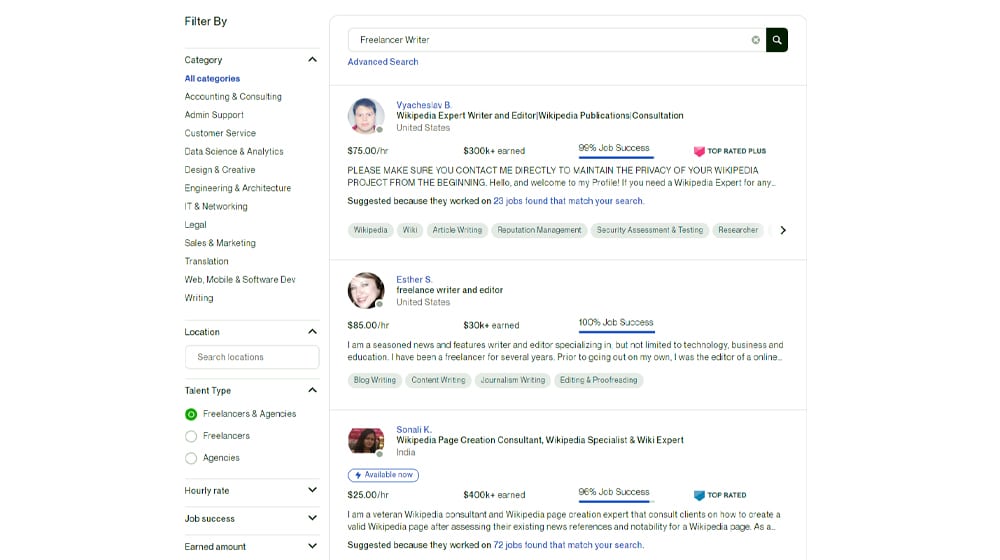Viewport: 1000px width, 560px height.
Task: Click the search magnifier button
Action: pyautogui.click(x=776, y=40)
